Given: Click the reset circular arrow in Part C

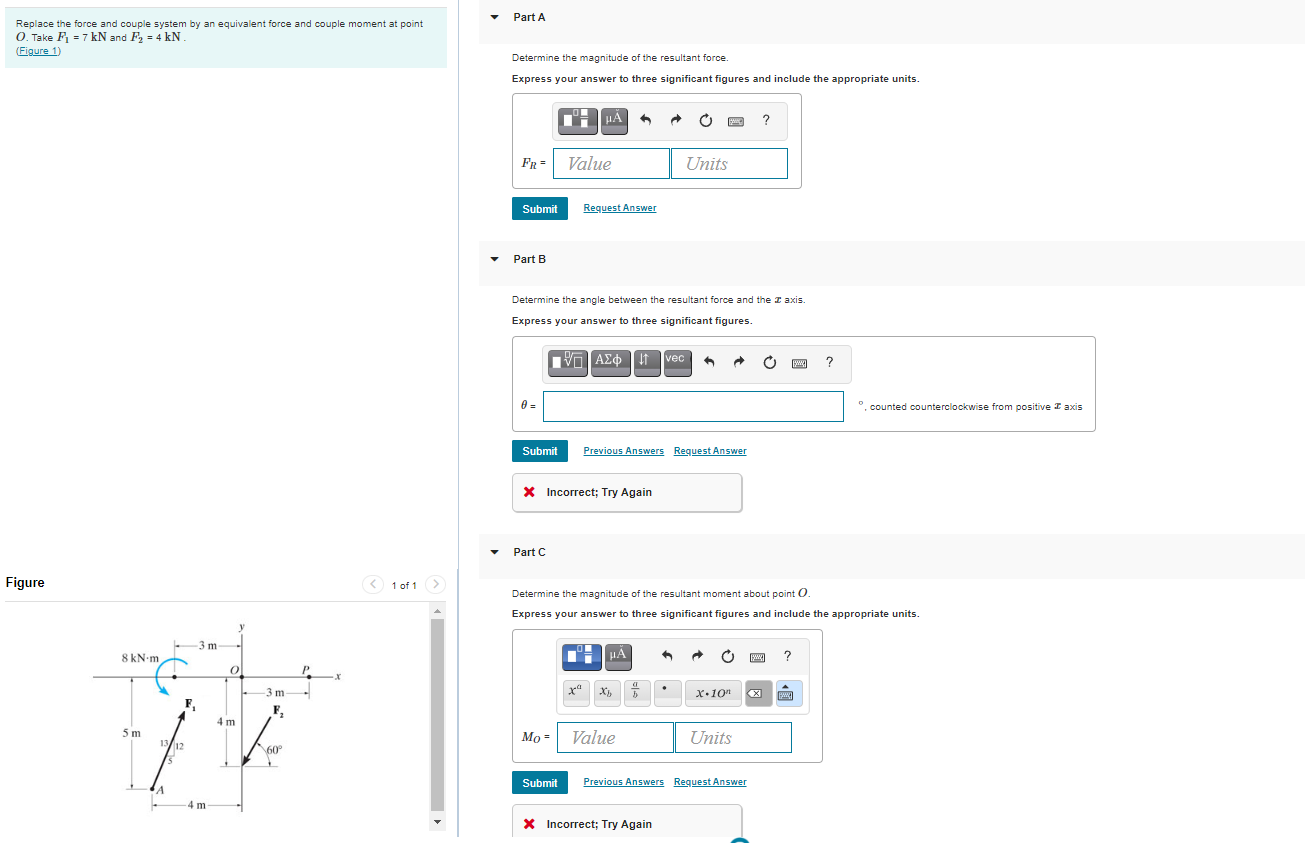Looking at the screenshot, I should click(727, 657).
